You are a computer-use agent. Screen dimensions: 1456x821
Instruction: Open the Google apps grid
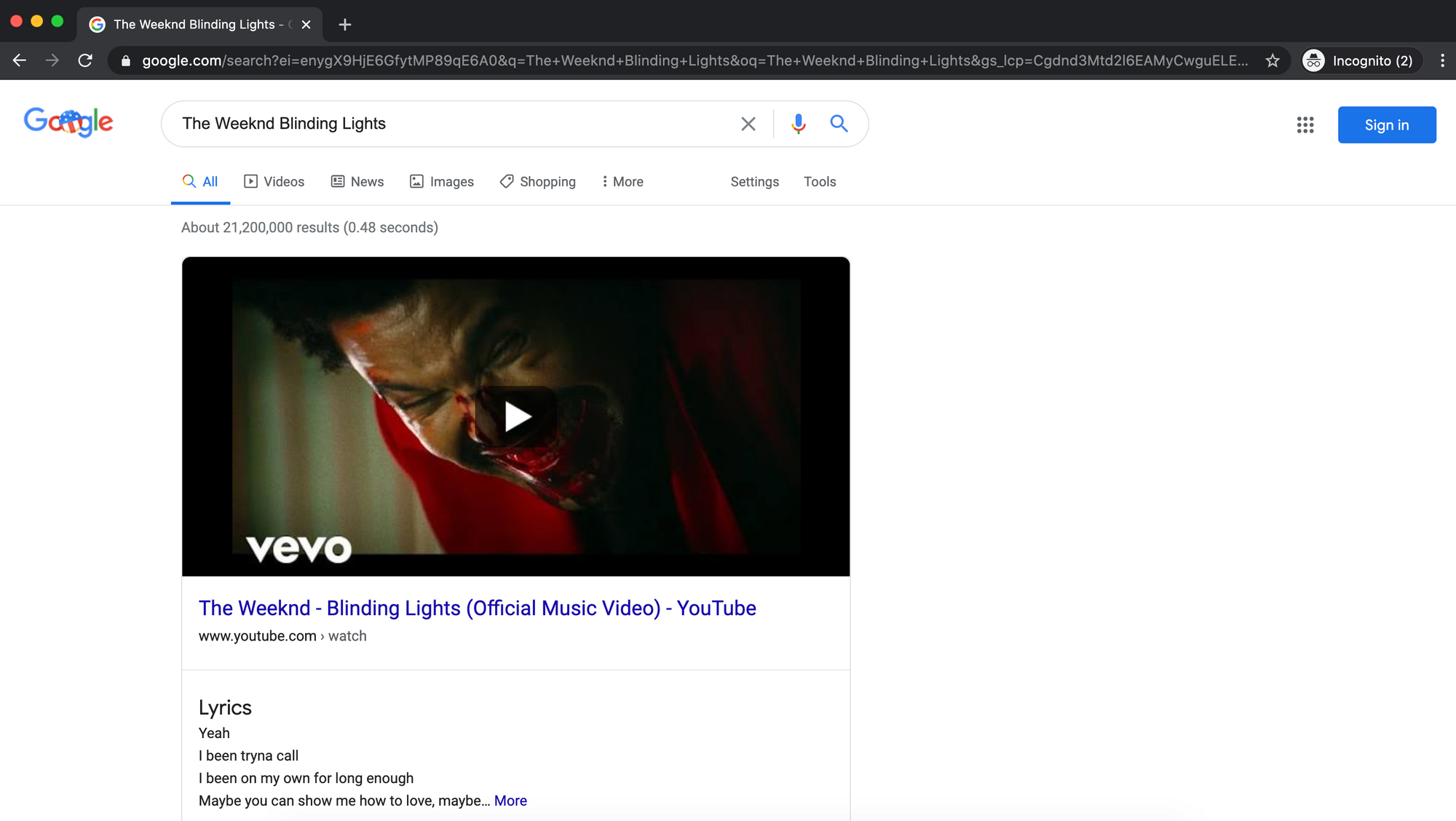[x=1305, y=125]
